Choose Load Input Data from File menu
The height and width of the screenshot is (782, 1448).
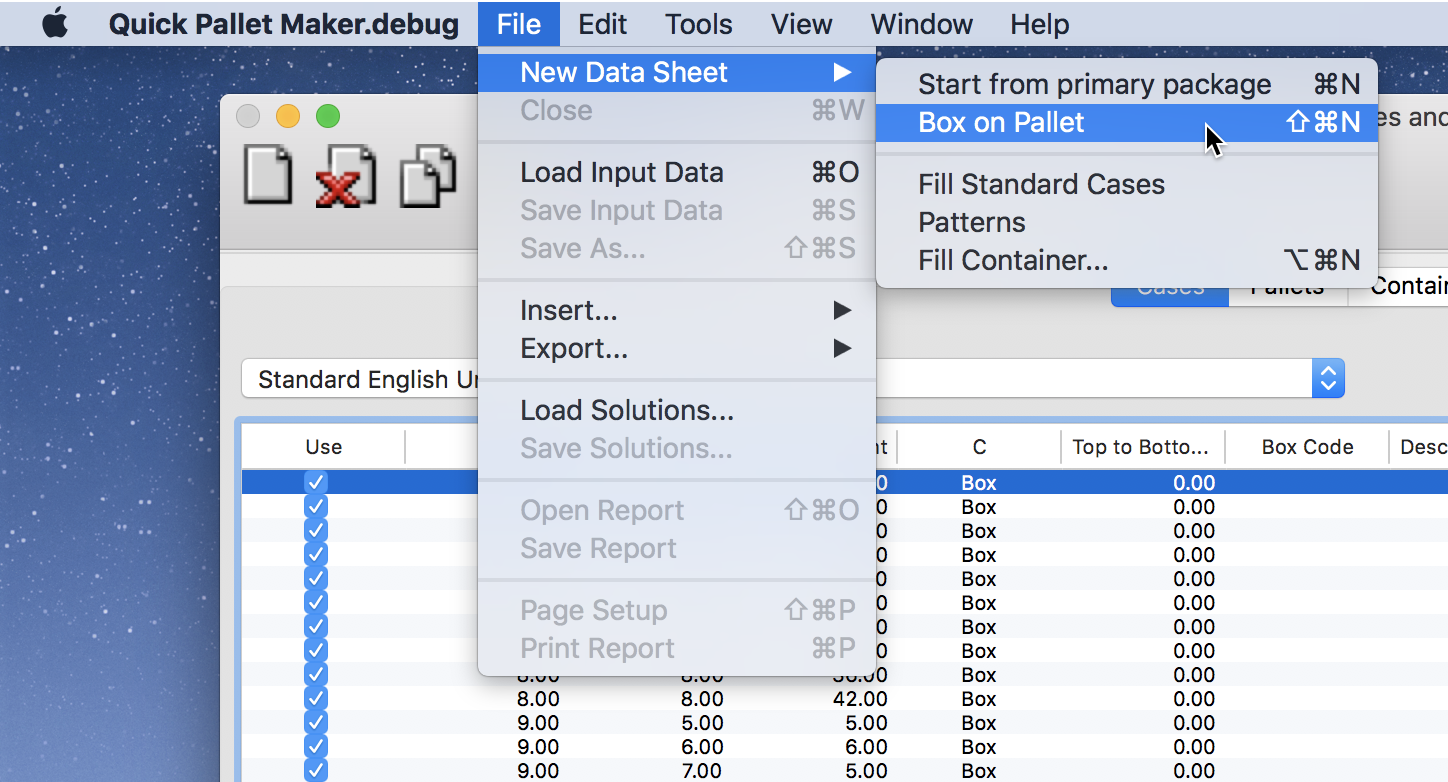coord(677,172)
